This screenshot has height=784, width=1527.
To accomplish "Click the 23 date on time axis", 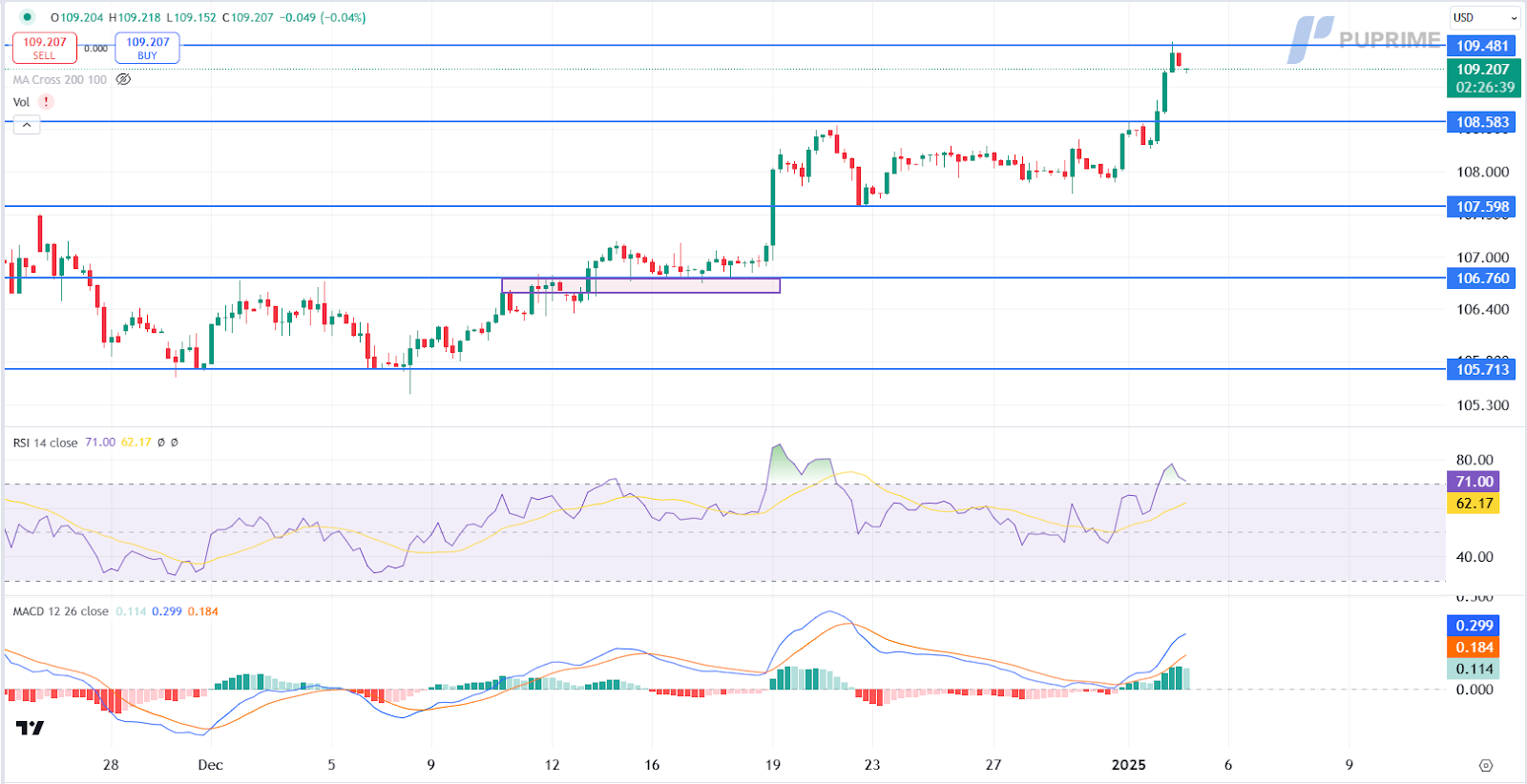I will click(872, 765).
